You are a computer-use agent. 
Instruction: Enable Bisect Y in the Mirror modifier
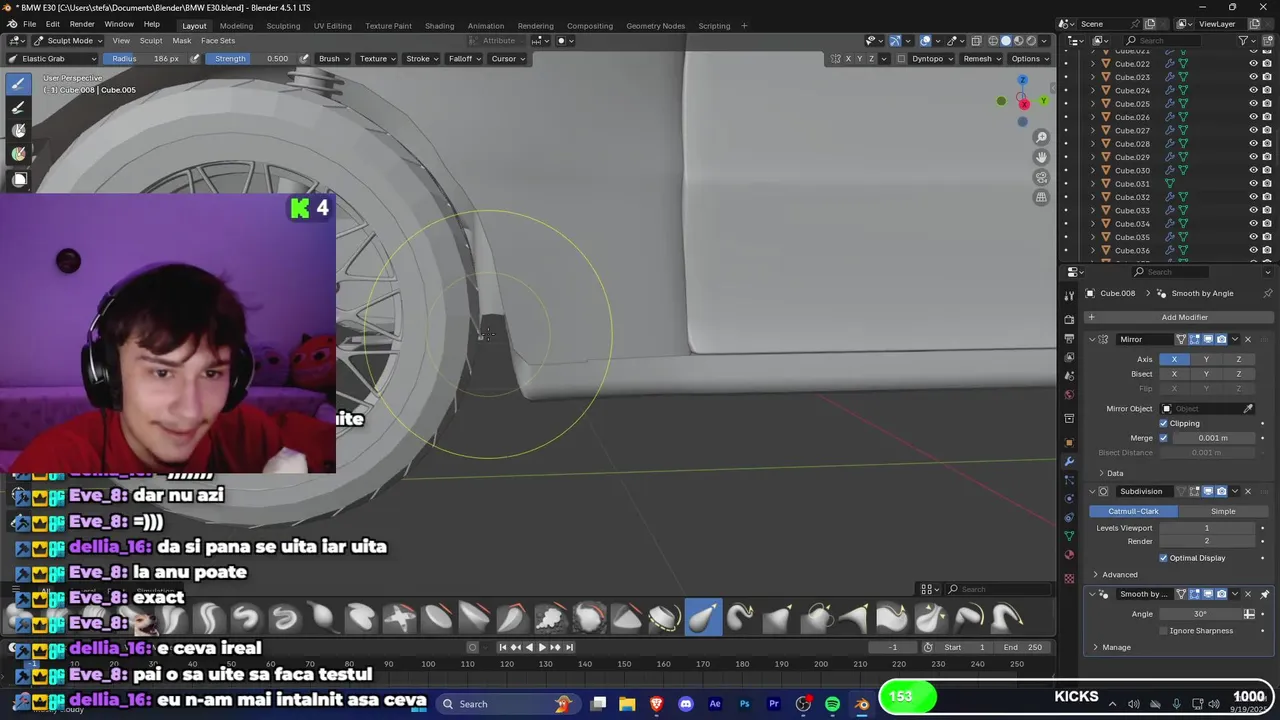(1206, 374)
